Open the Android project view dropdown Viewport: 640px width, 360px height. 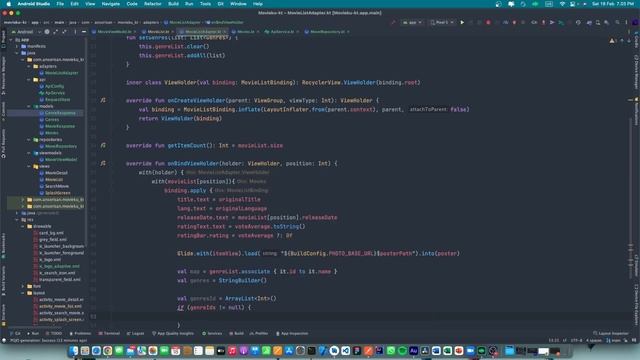[26, 31]
